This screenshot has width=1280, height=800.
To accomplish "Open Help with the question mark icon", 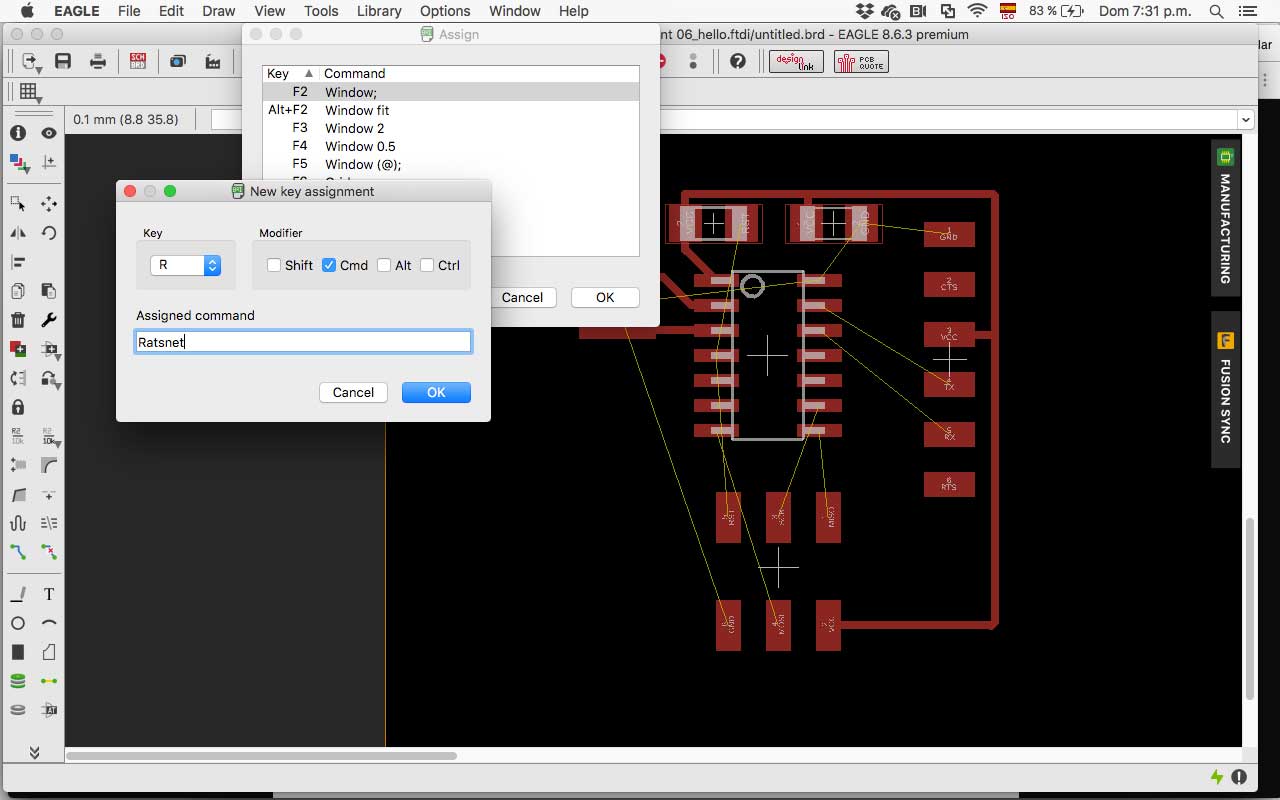I will click(x=738, y=61).
